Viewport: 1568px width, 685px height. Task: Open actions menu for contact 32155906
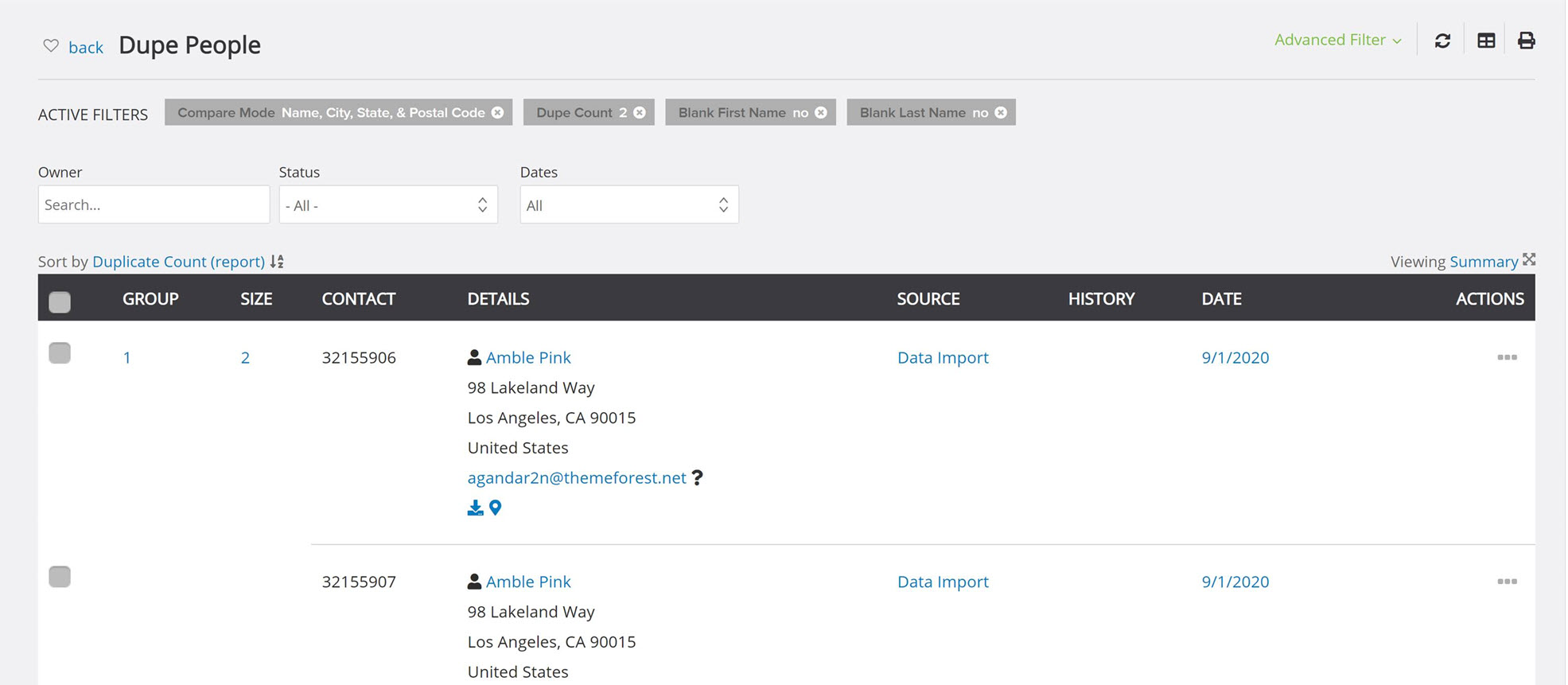click(1507, 357)
